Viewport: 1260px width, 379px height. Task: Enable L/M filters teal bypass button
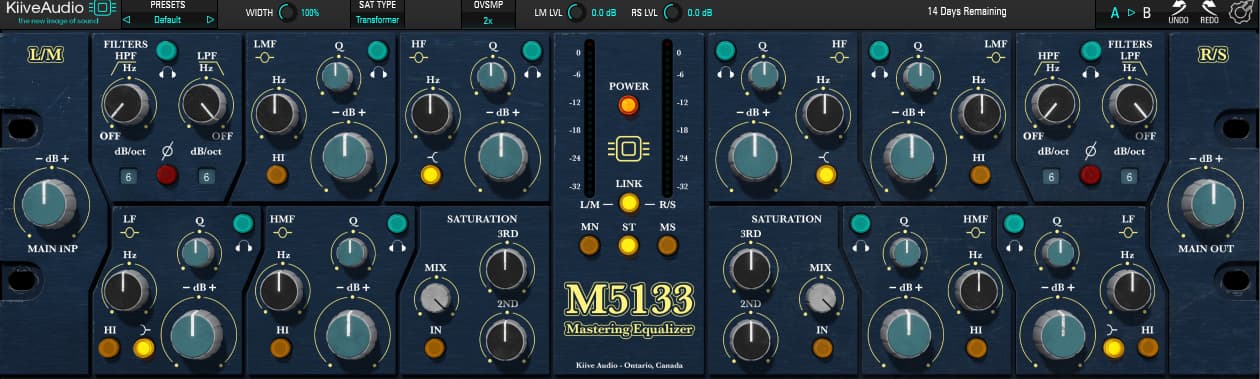pos(167,50)
